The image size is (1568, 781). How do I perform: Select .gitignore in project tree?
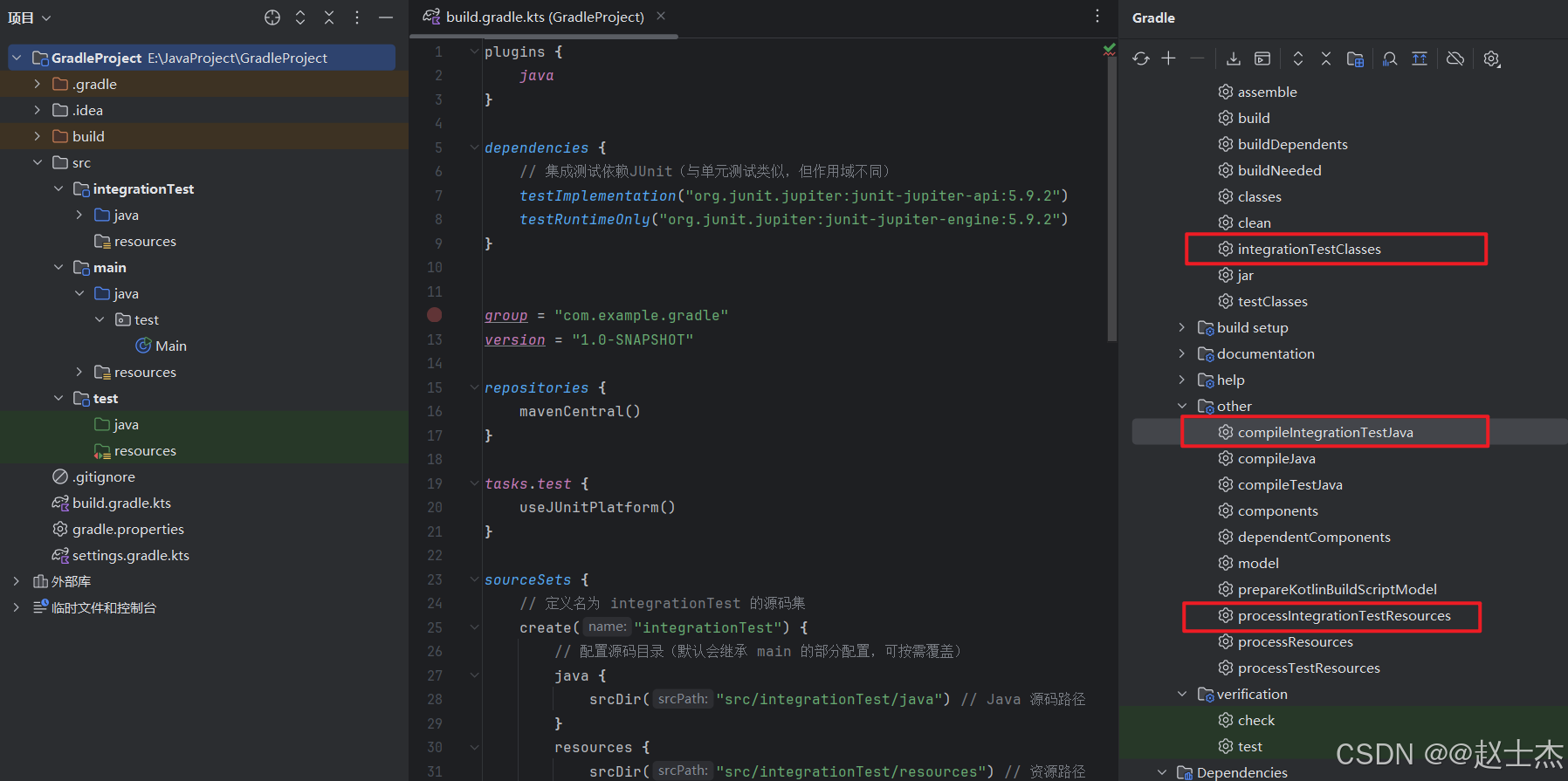point(94,476)
